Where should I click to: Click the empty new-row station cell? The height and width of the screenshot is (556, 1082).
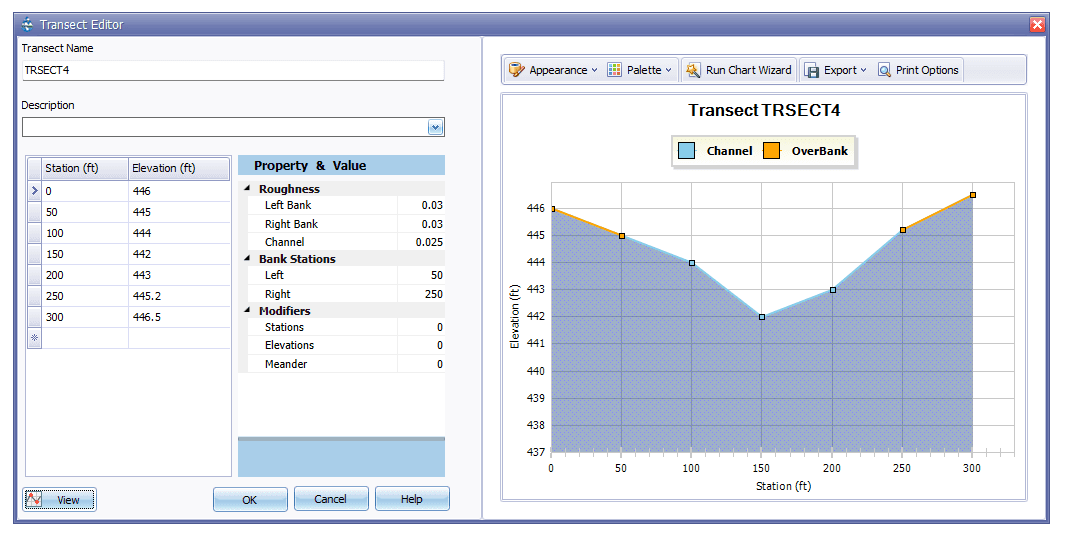click(x=85, y=338)
